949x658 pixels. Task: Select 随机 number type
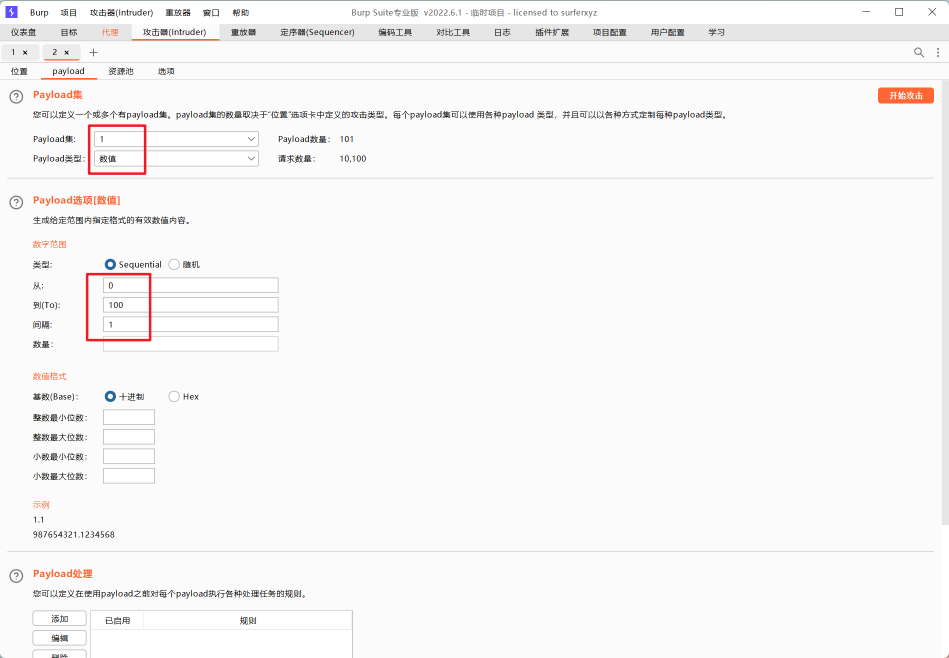[x=174, y=265]
